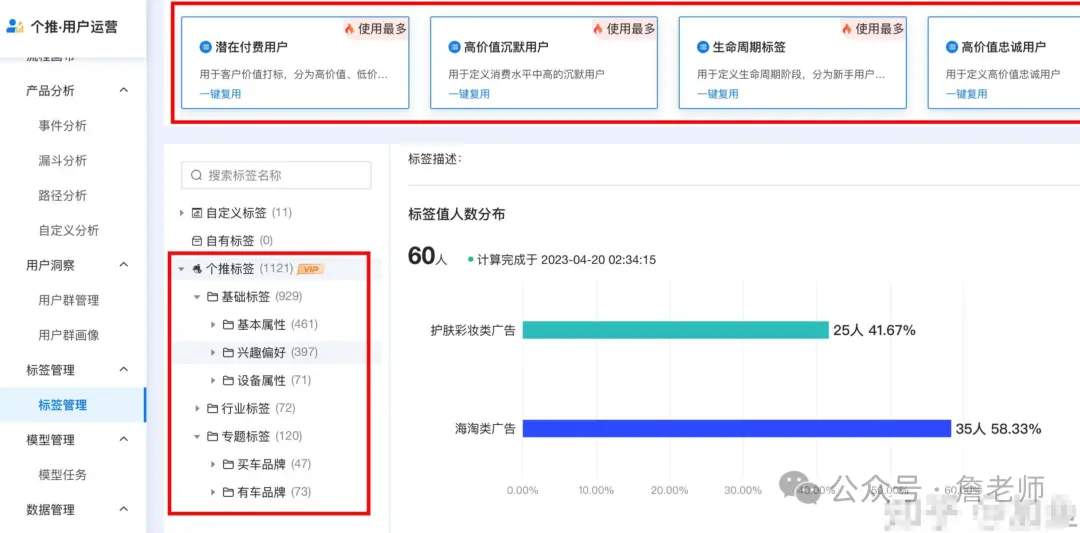Screen dimensions: 1080x533
Task: Click the blue 海淘类广告 bar
Action: click(735, 429)
